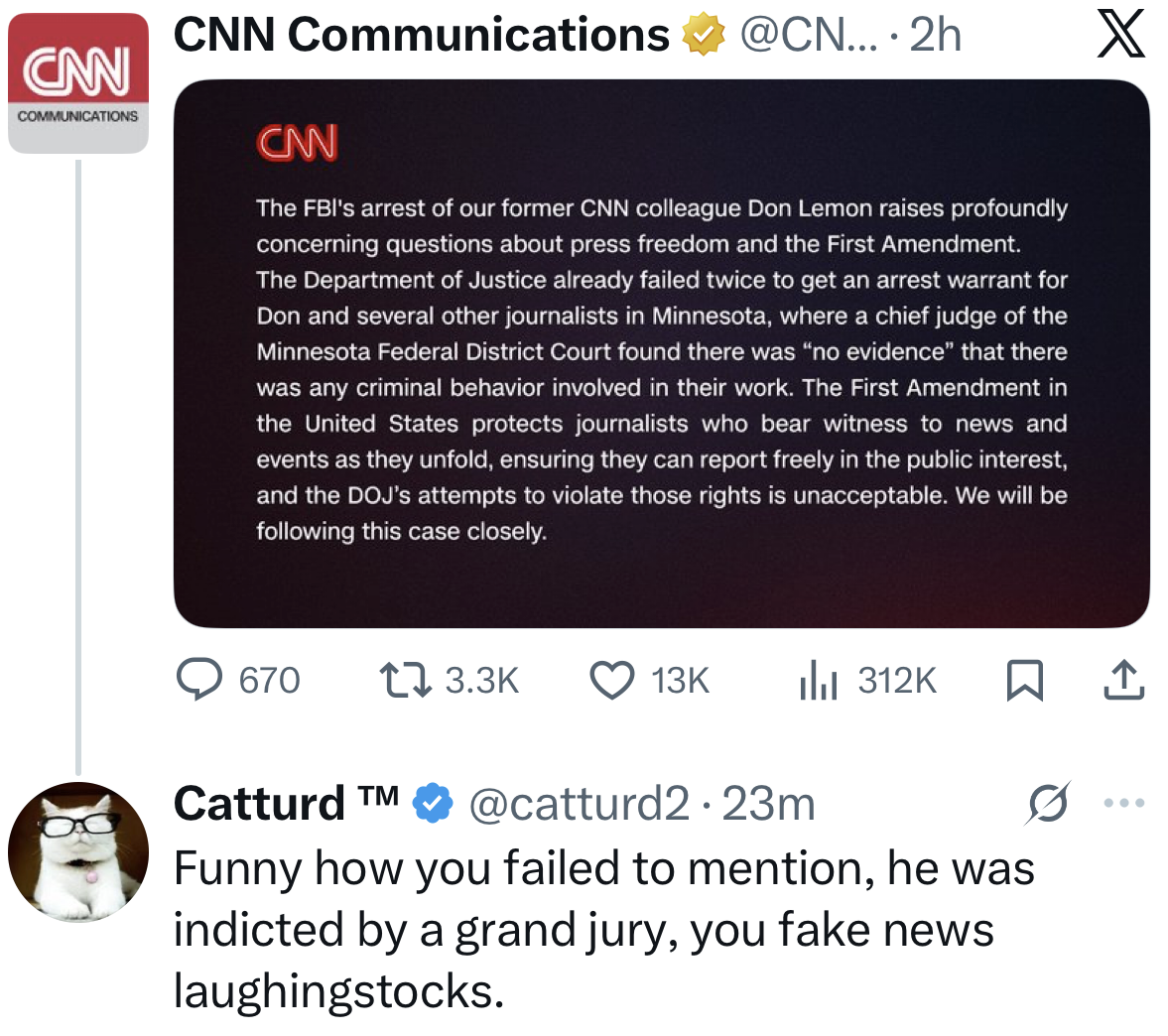The height and width of the screenshot is (1036, 1168).
Task: Click the @catturd2 handle
Action: (x=578, y=803)
